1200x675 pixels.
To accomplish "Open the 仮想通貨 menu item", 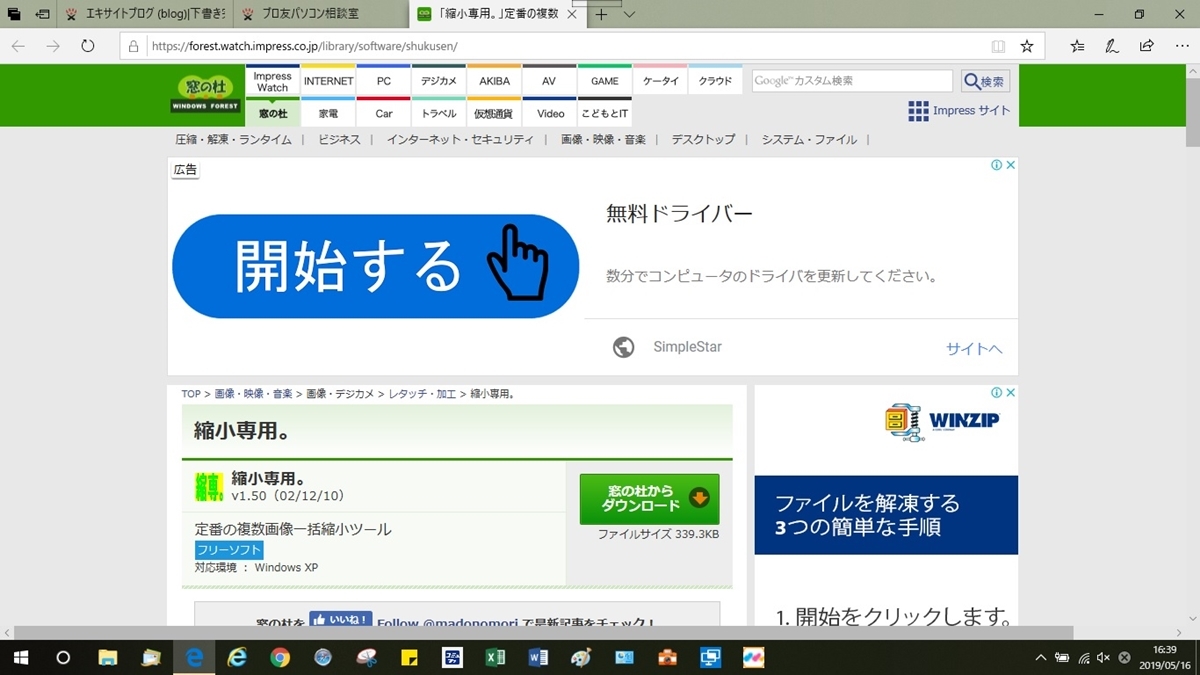I will tap(494, 113).
